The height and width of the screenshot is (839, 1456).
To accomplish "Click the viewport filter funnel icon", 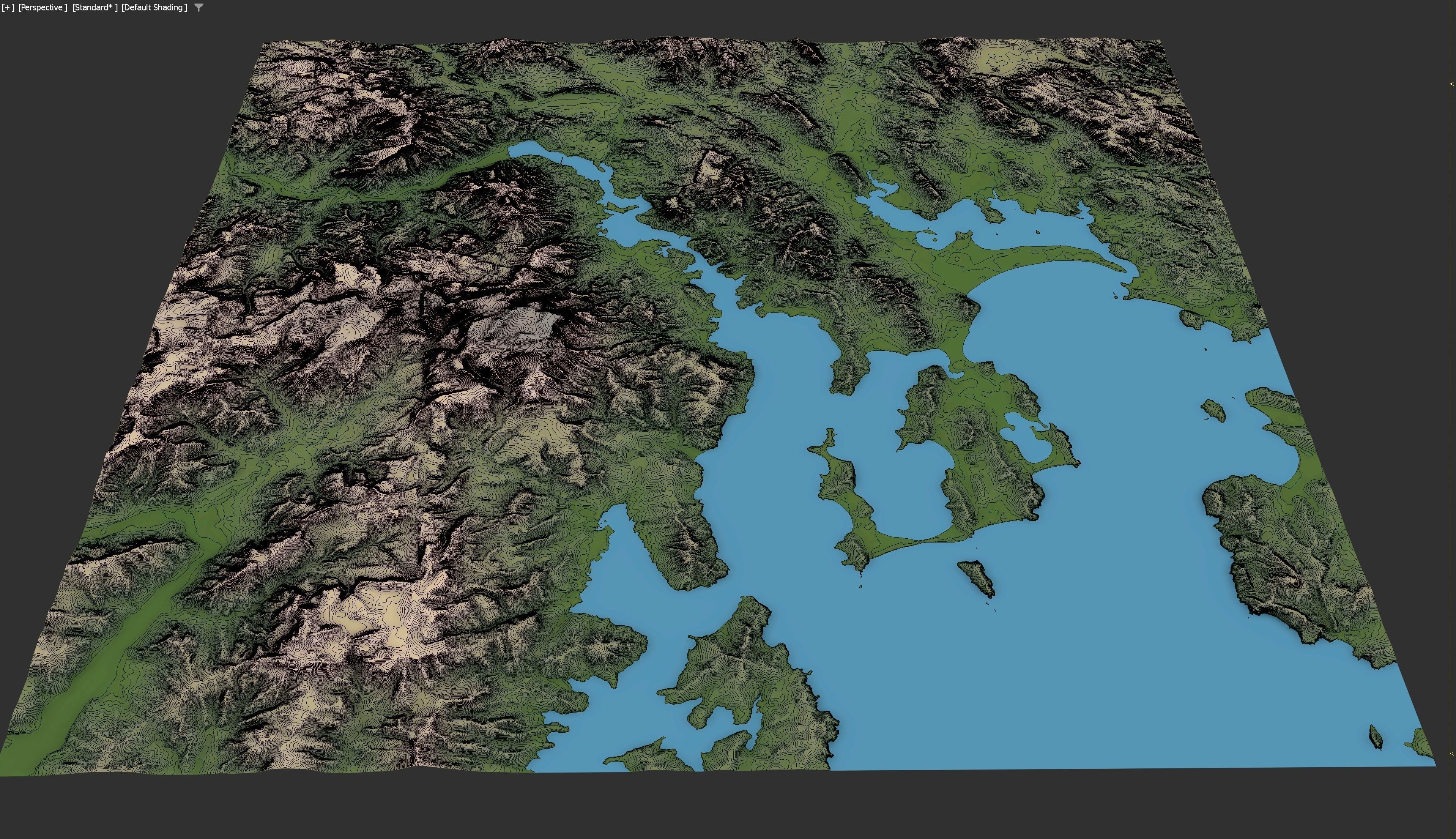I will click(x=199, y=8).
